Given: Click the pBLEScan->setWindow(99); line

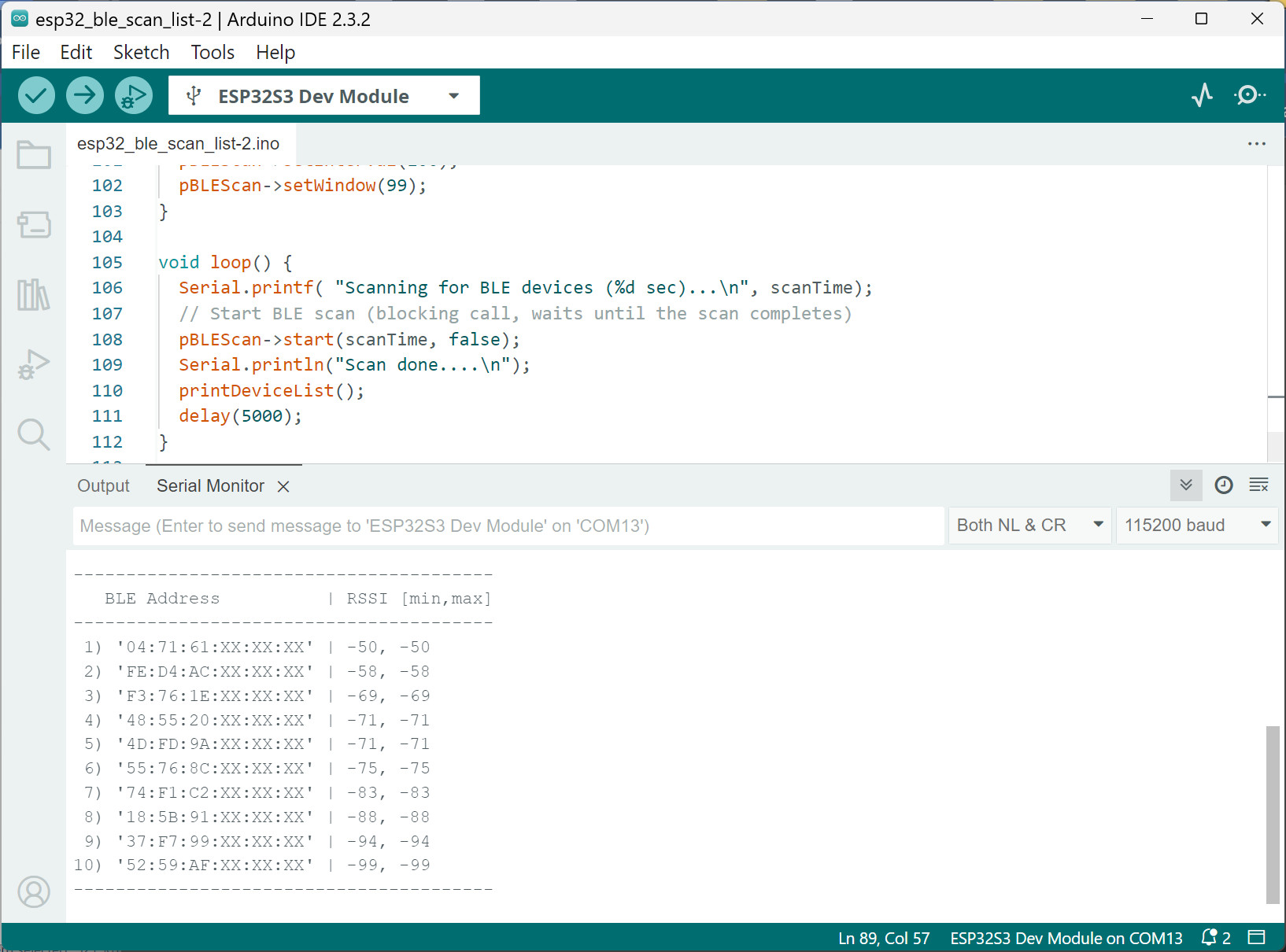Looking at the screenshot, I should 302,186.
